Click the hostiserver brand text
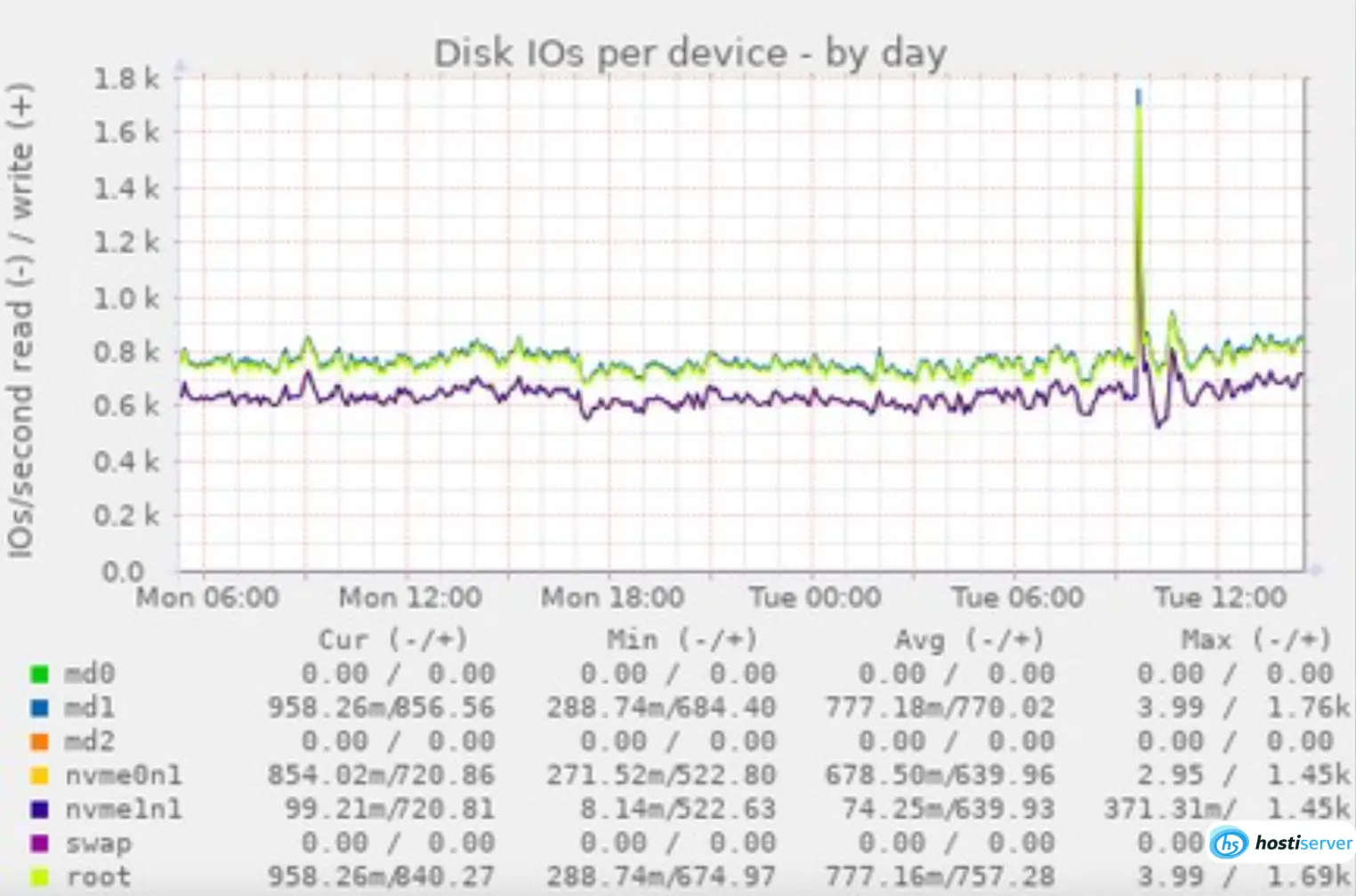This screenshot has width=1356, height=896. 1303,843
